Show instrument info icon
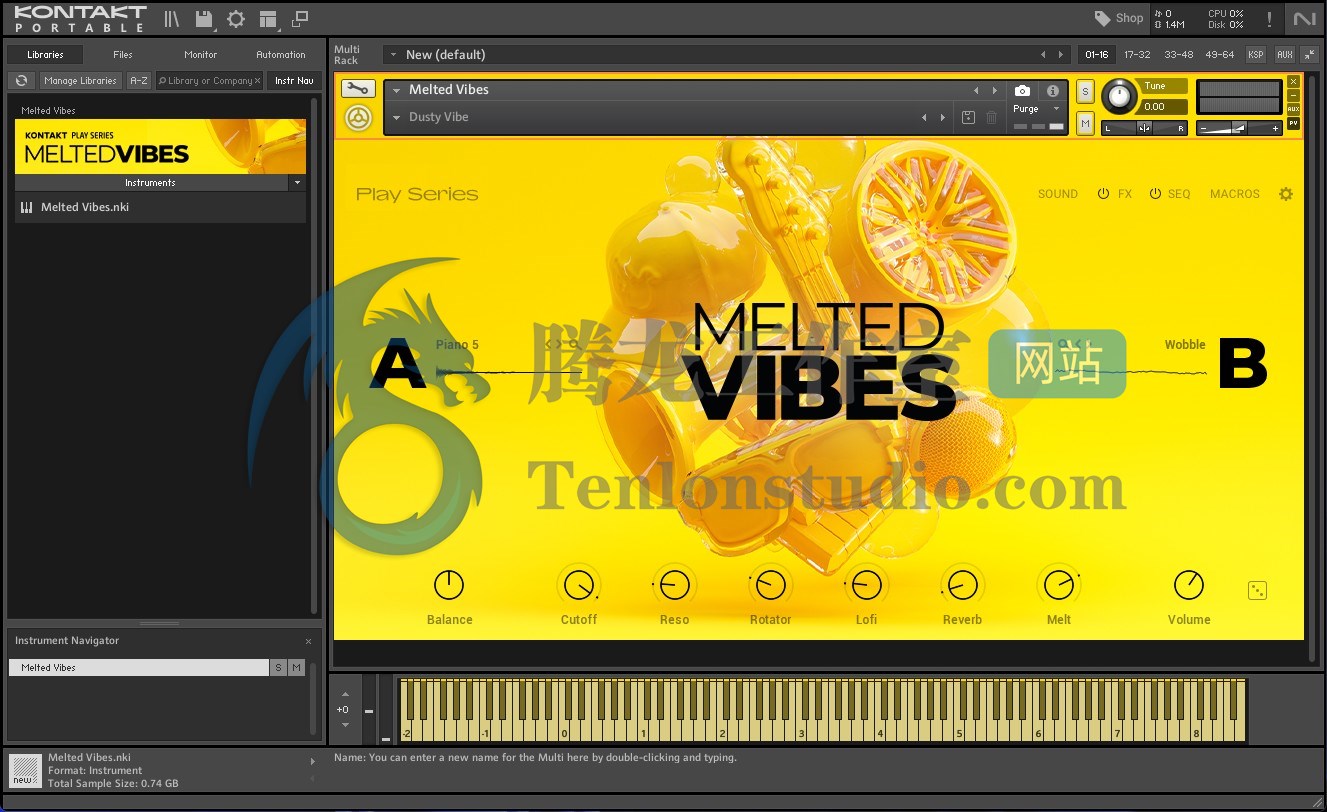 tap(1052, 90)
